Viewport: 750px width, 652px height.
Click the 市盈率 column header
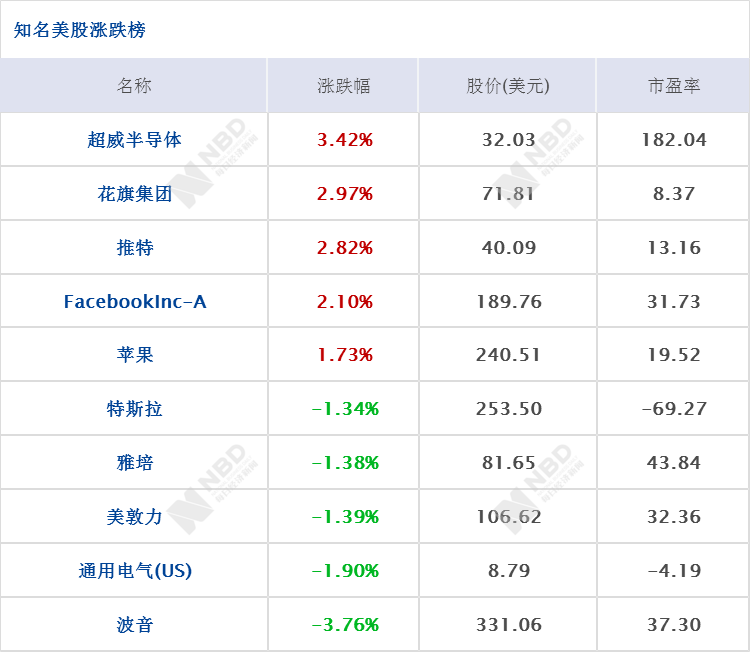(673, 86)
